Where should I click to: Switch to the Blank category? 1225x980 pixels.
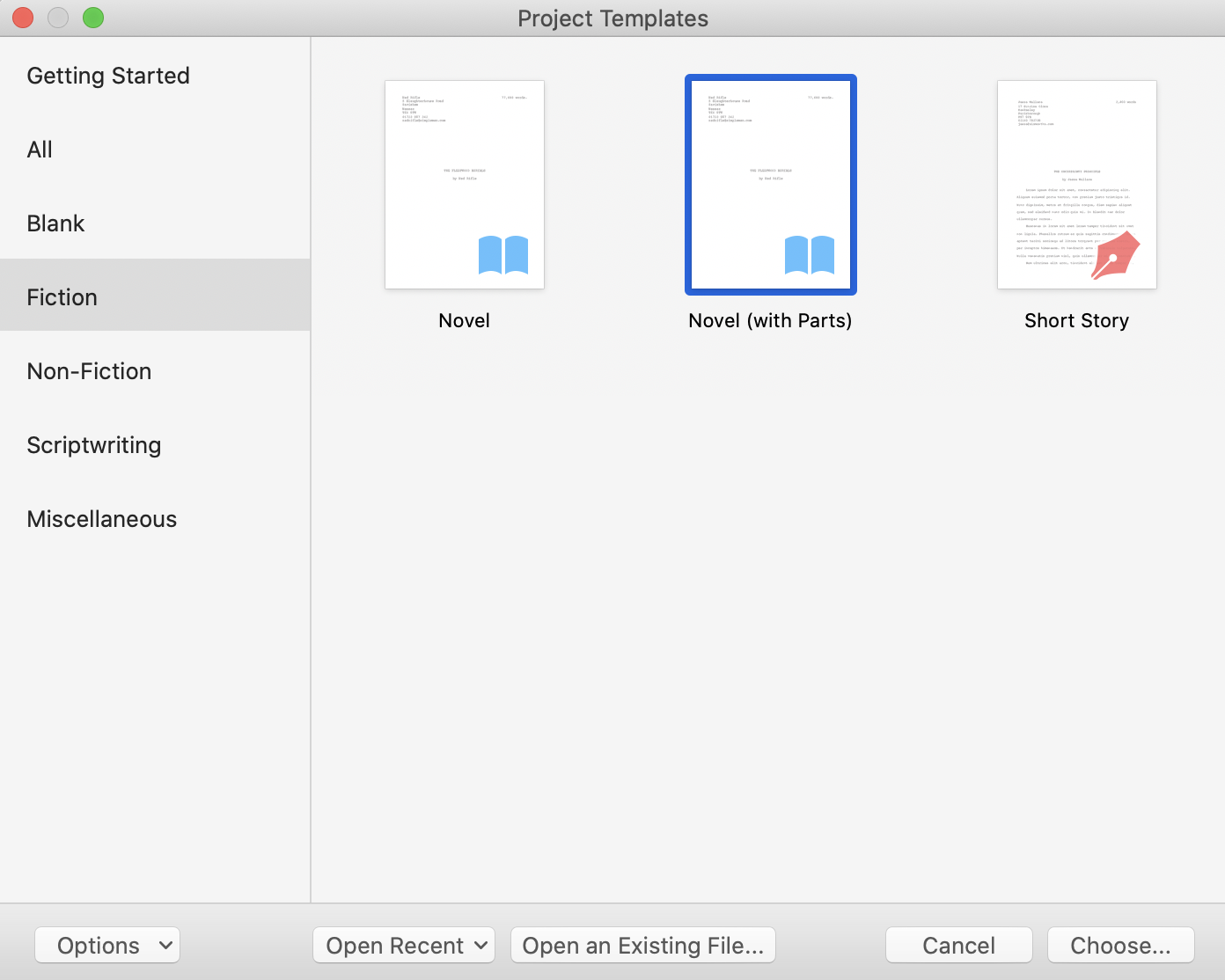click(55, 223)
